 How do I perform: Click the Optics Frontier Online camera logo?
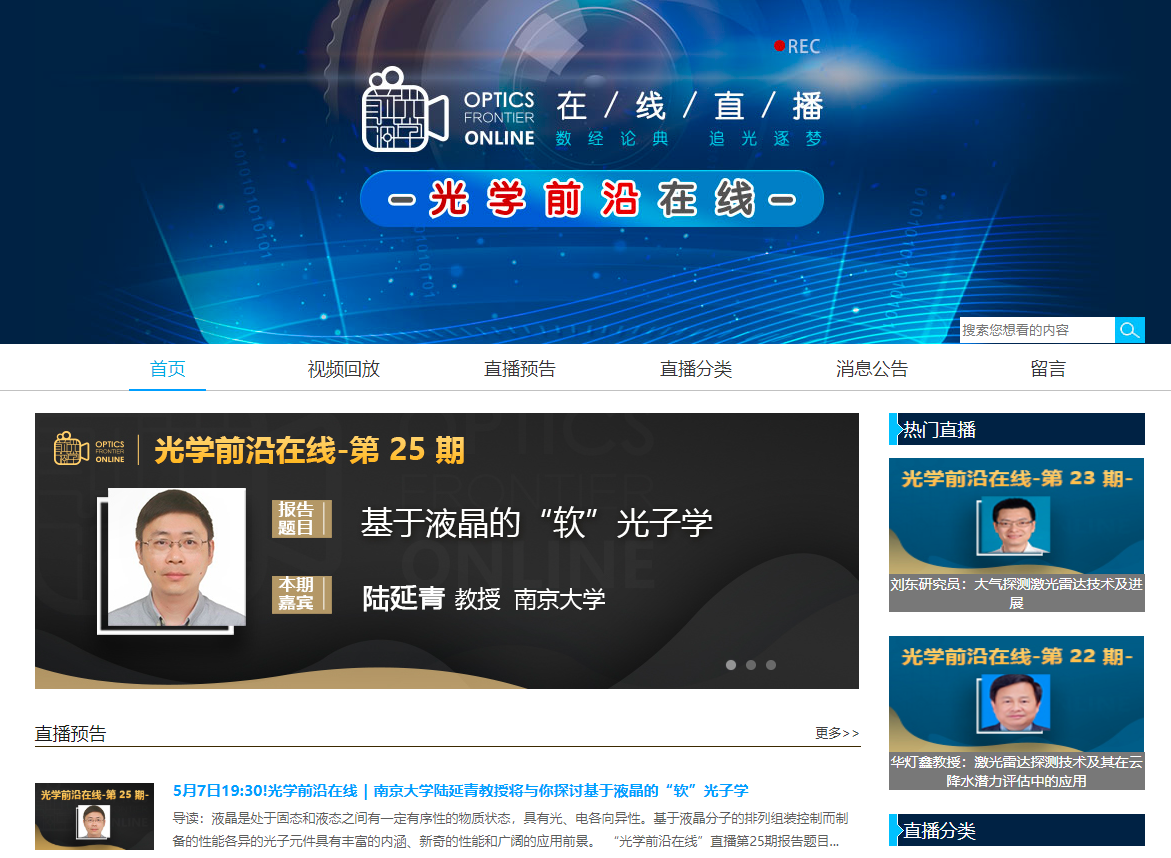click(x=404, y=110)
